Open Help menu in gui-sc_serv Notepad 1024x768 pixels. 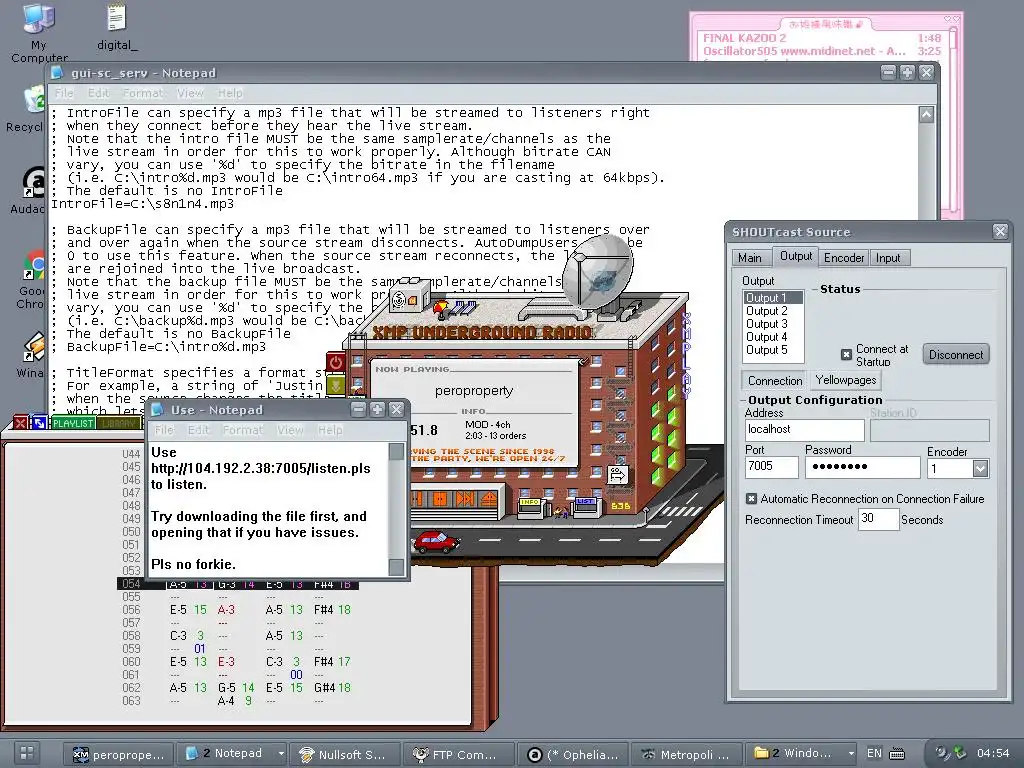tap(230, 93)
